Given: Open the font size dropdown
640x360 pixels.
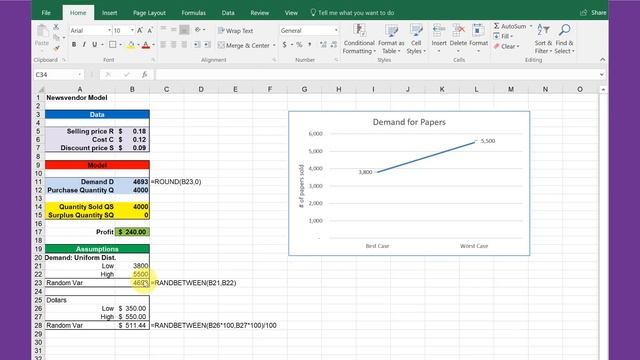Looking at the screenshot, I should tap(132, 31).
